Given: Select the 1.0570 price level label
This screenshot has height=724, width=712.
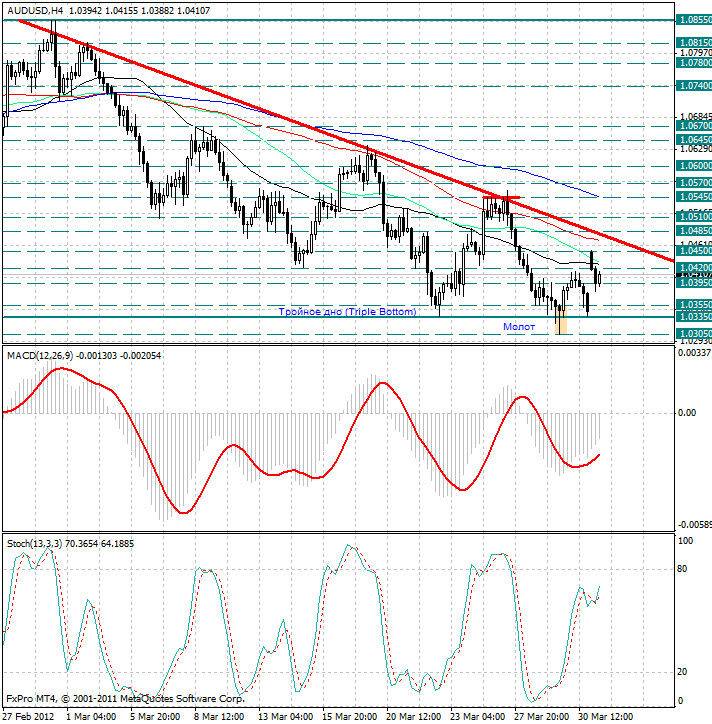Looking at the screenshot, I should coord(694,183).
